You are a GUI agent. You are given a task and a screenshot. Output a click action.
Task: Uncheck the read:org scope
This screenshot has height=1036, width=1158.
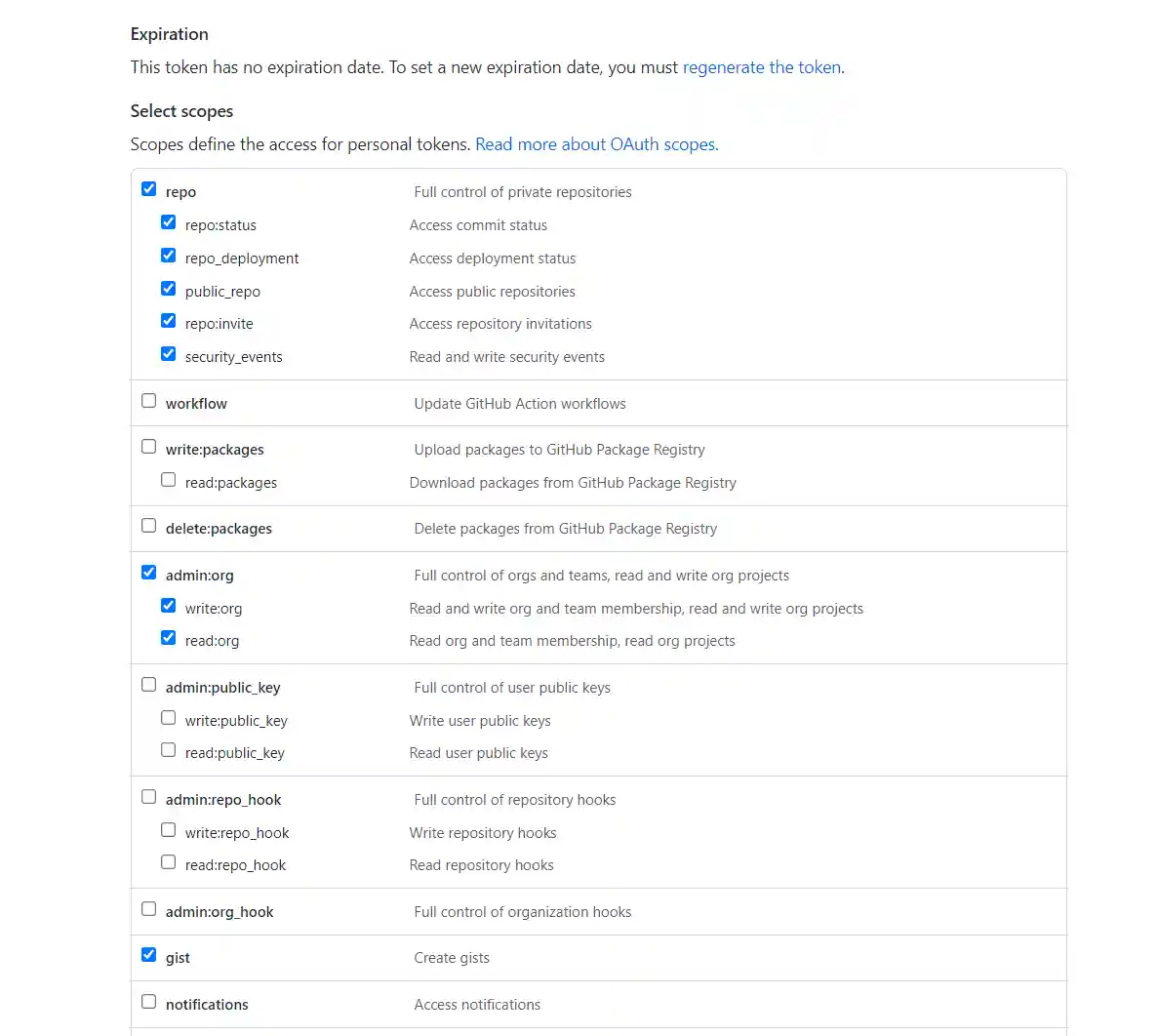tap(168, 638)
